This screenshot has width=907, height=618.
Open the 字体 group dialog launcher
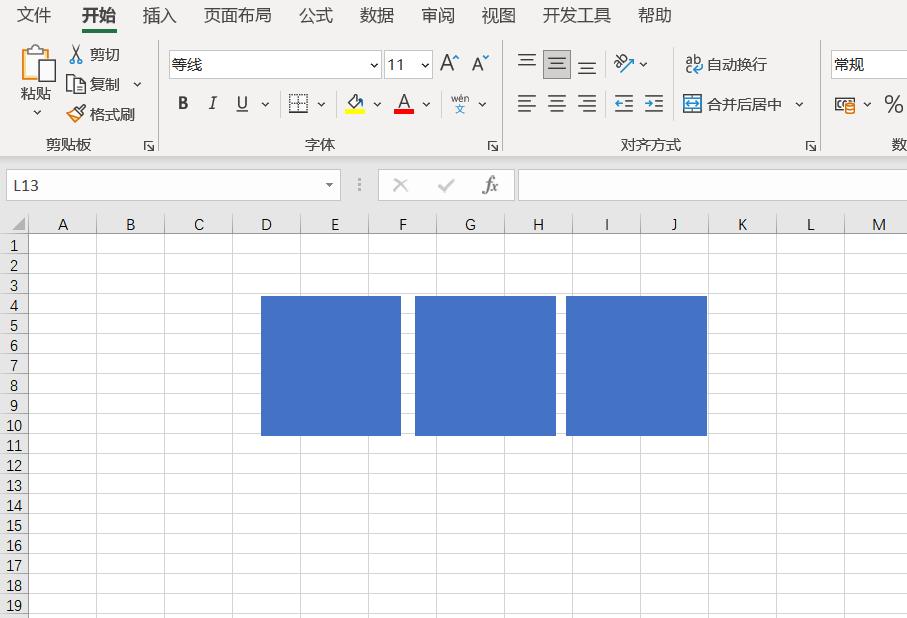pyautogui.click(x=492, y=145)
